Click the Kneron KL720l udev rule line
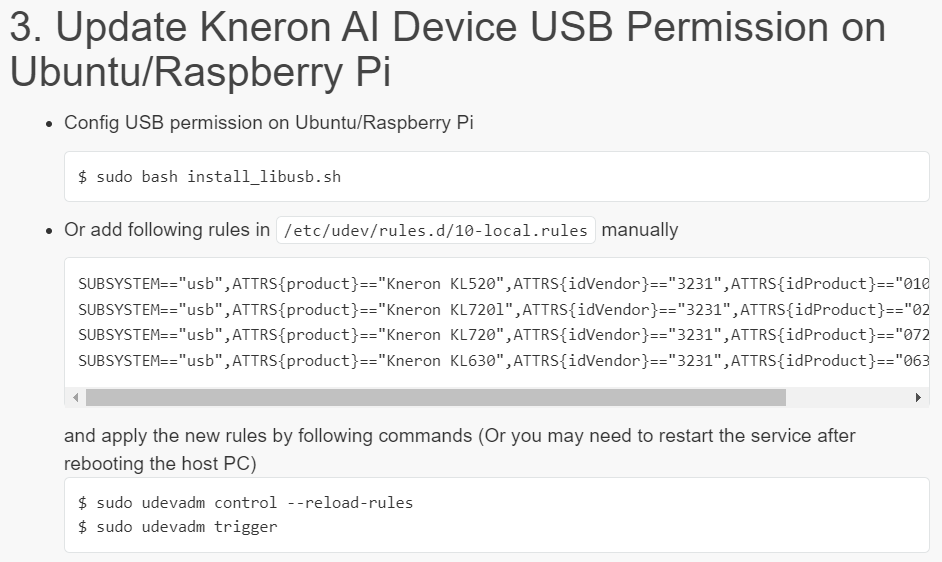Image resolution: width=942 pixels, height=562 pixels. tap(503, 310)
